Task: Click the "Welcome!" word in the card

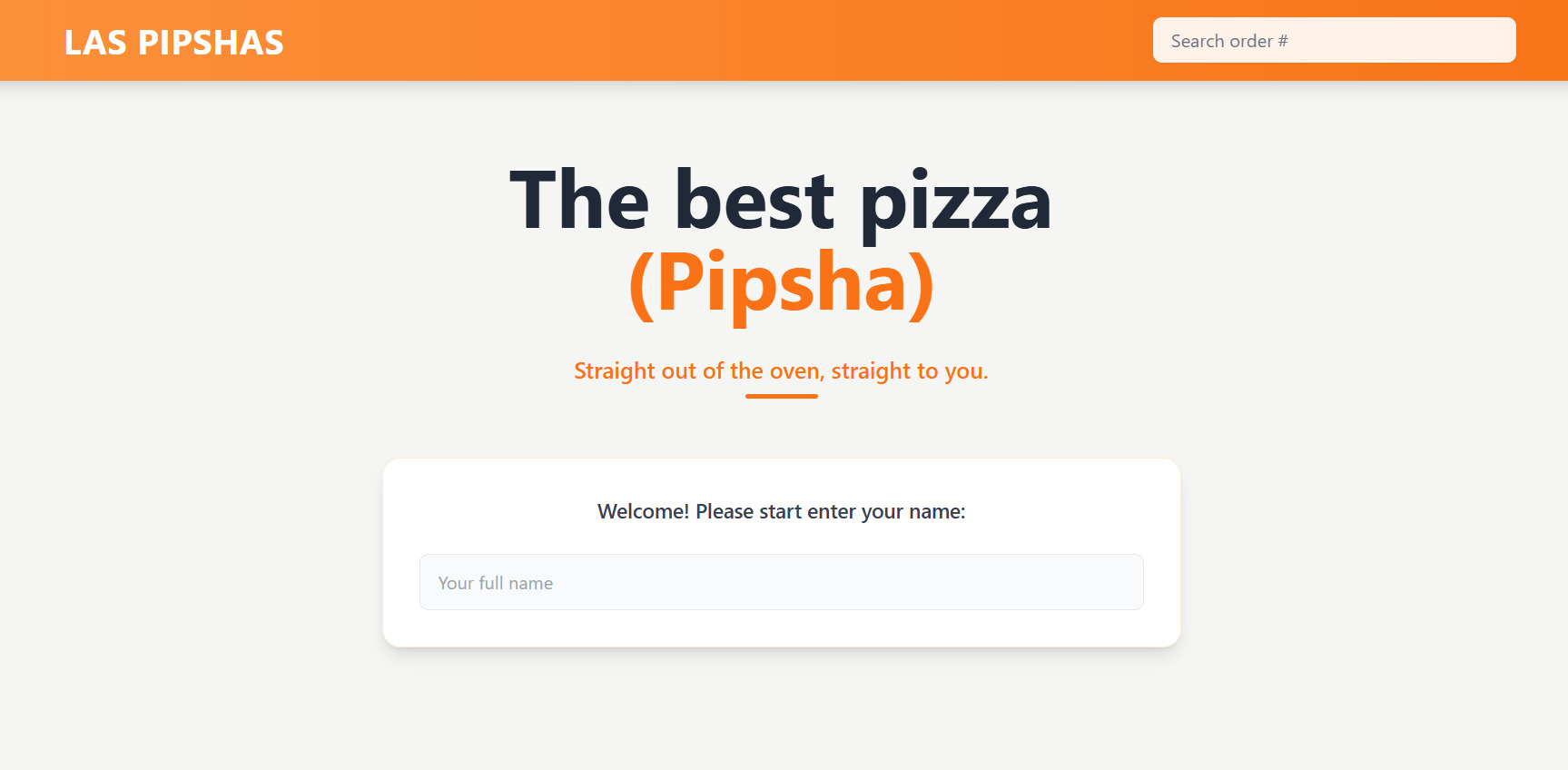Action: (x=643, y=512)
